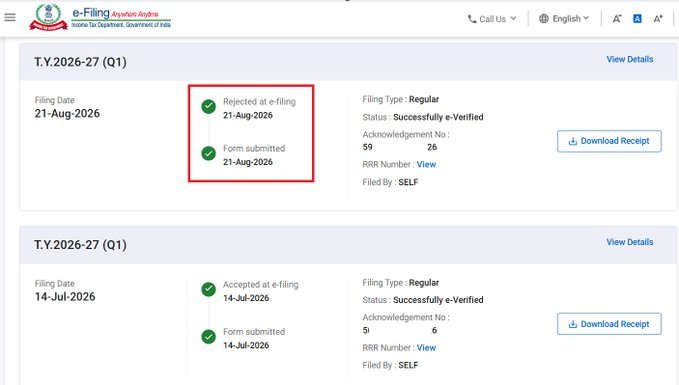
Task: Decrease font size with A- icon
Action: click(617, 19)
